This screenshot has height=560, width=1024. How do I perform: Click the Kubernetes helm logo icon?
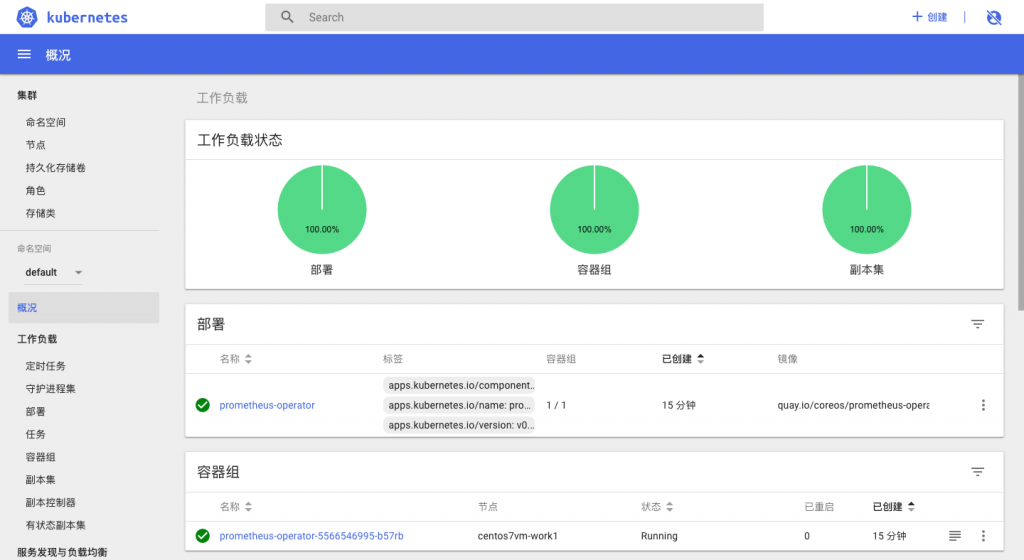27,18
